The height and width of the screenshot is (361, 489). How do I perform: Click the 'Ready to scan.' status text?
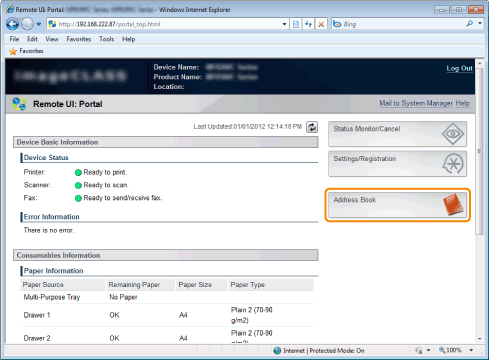click(106, 185)
